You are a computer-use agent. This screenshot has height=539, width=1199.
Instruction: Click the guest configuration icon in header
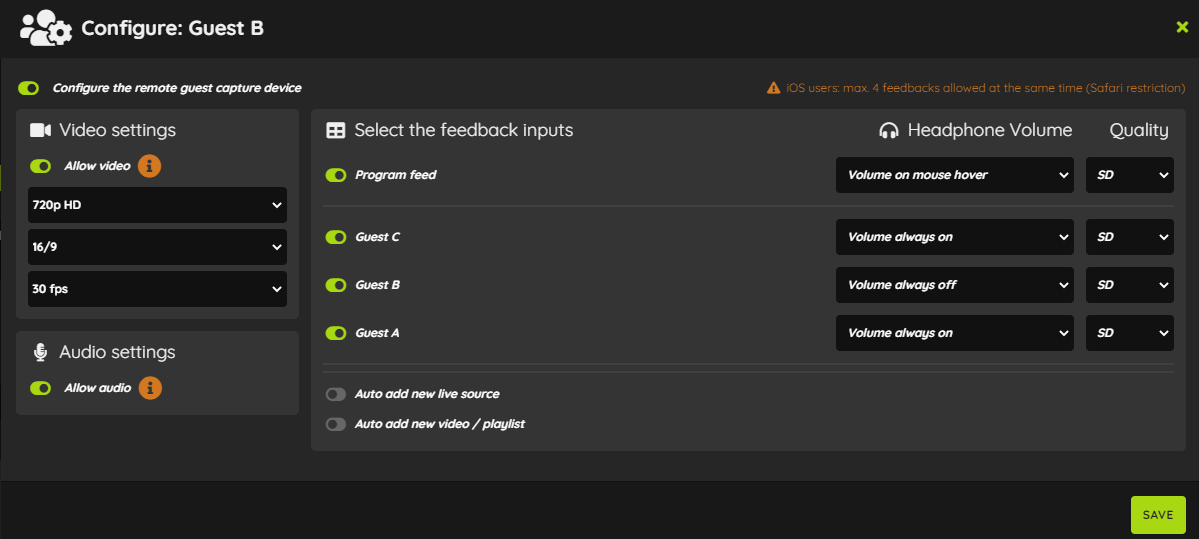coord(46,28)
